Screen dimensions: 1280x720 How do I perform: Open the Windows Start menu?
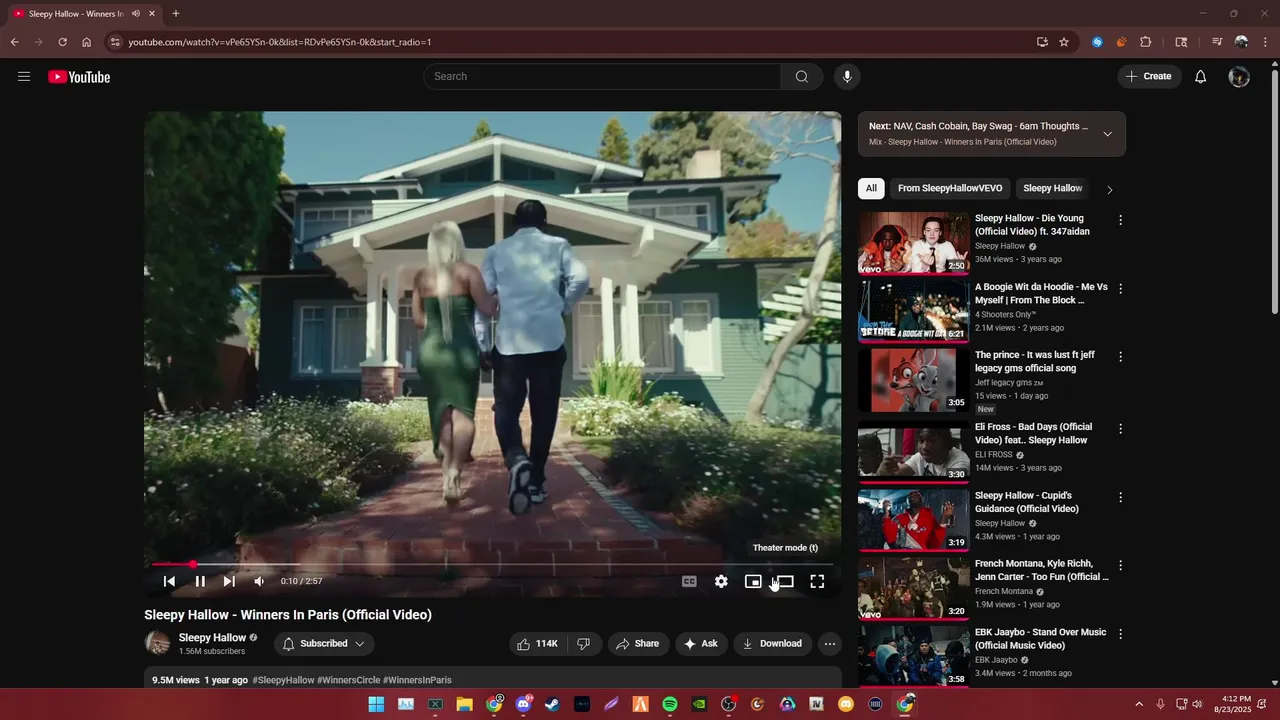click(376, 704)
